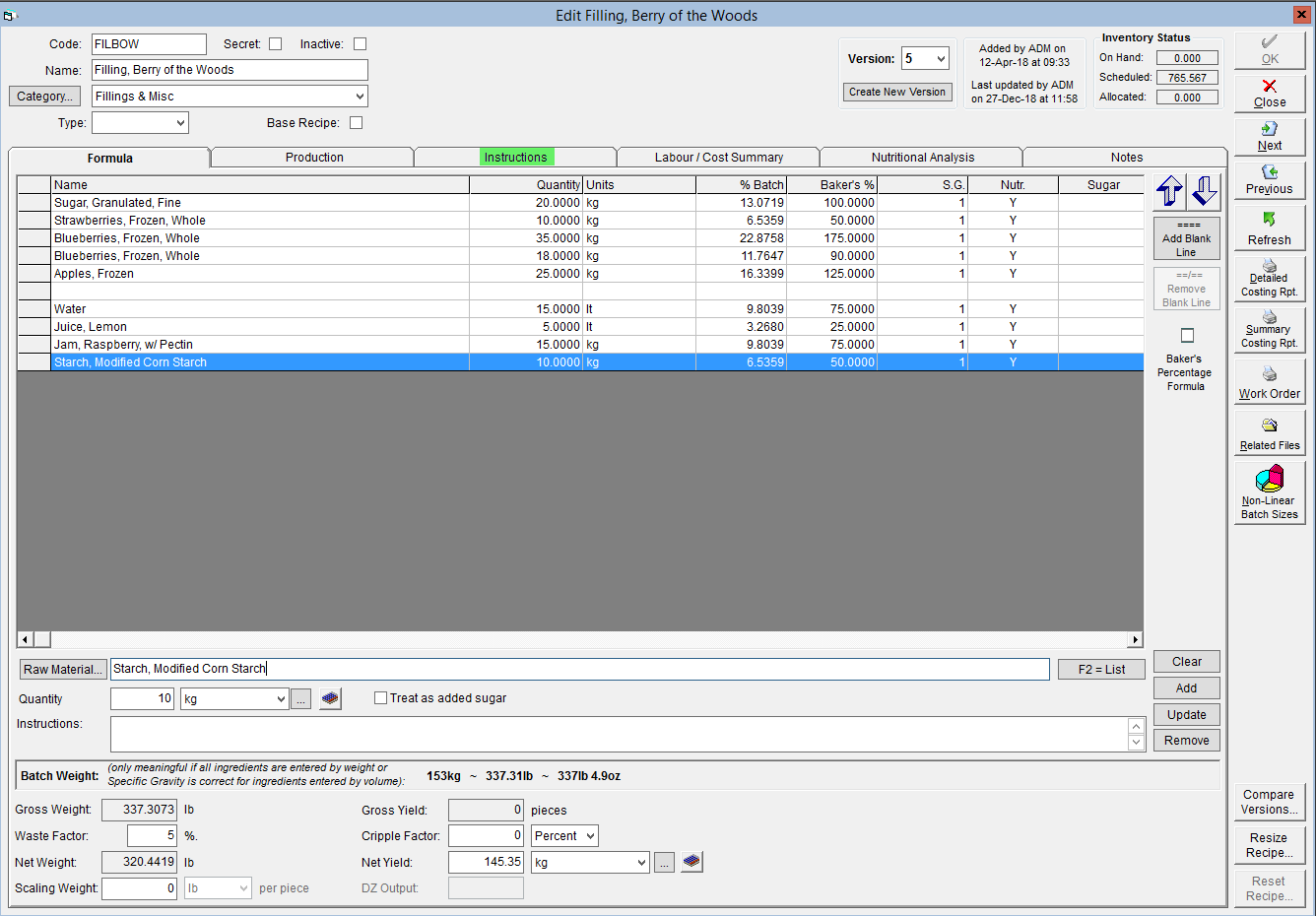Go to Next recipe
1316x916 pixels.
(1270, 137)
